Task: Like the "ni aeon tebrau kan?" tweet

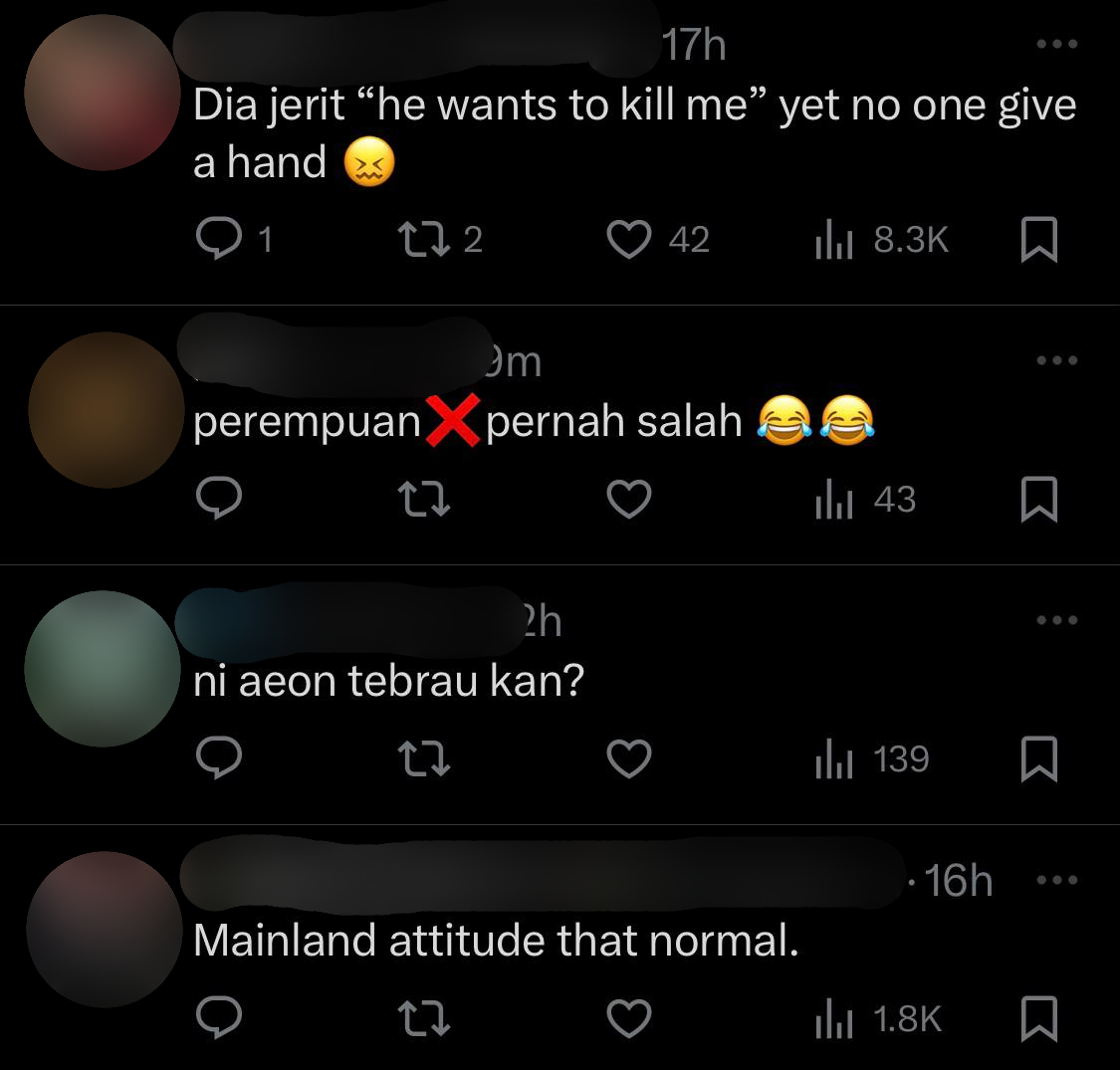Action: pos(629,757)
